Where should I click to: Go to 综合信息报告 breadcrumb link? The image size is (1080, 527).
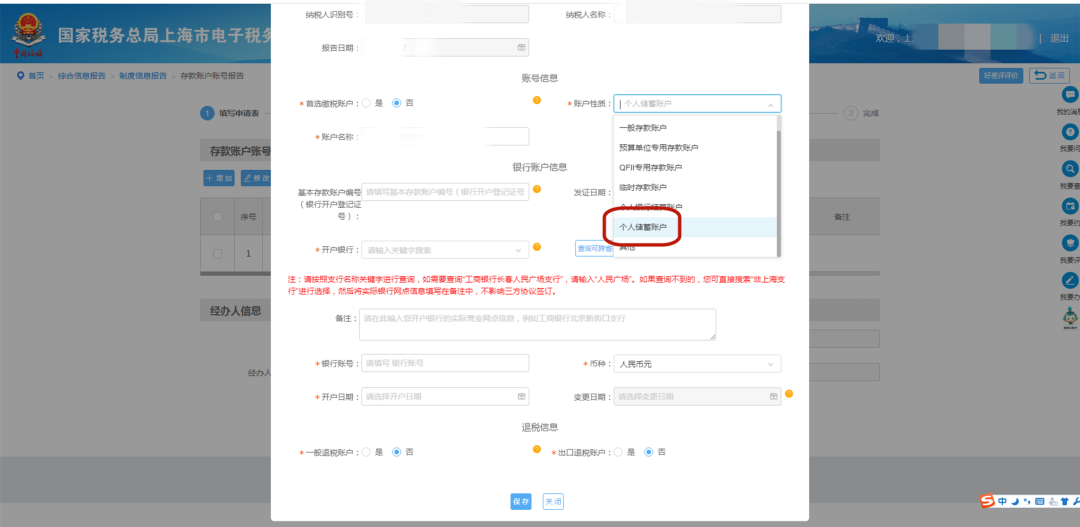point(81,76)
